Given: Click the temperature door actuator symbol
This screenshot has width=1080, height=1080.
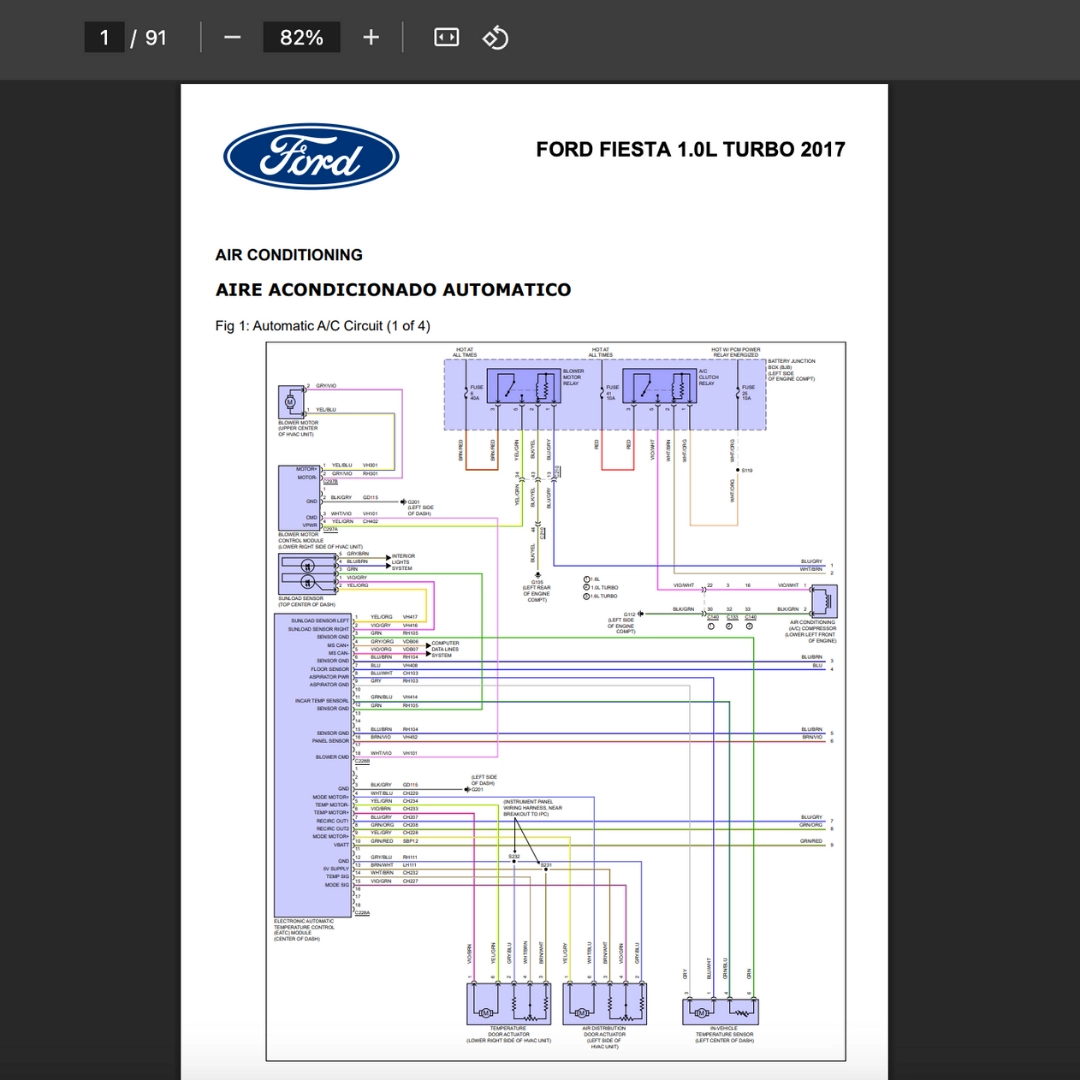Looking at the screenshot, I should coord(508,1004).
